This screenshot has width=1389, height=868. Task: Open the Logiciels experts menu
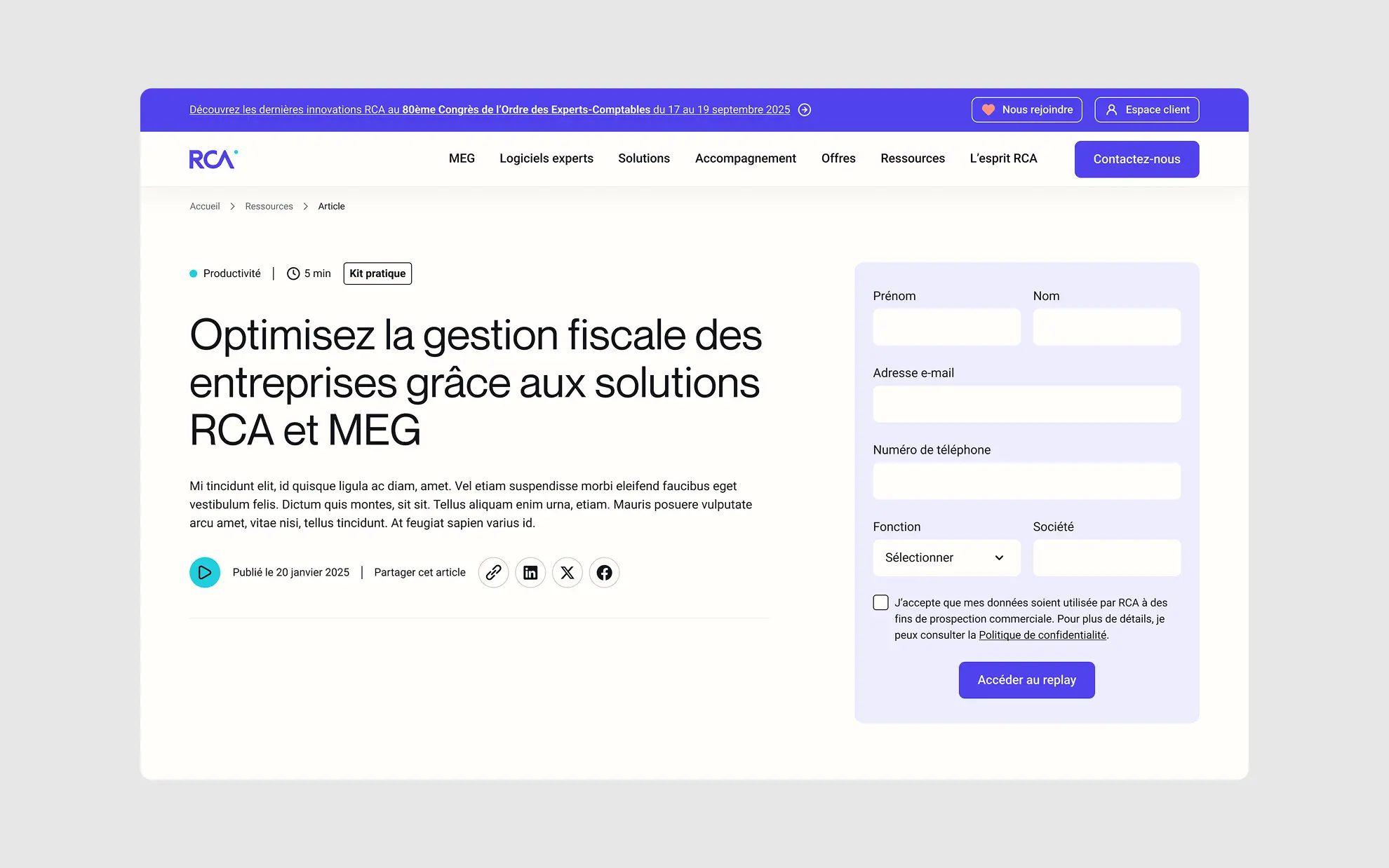click(x=546, y=158)
